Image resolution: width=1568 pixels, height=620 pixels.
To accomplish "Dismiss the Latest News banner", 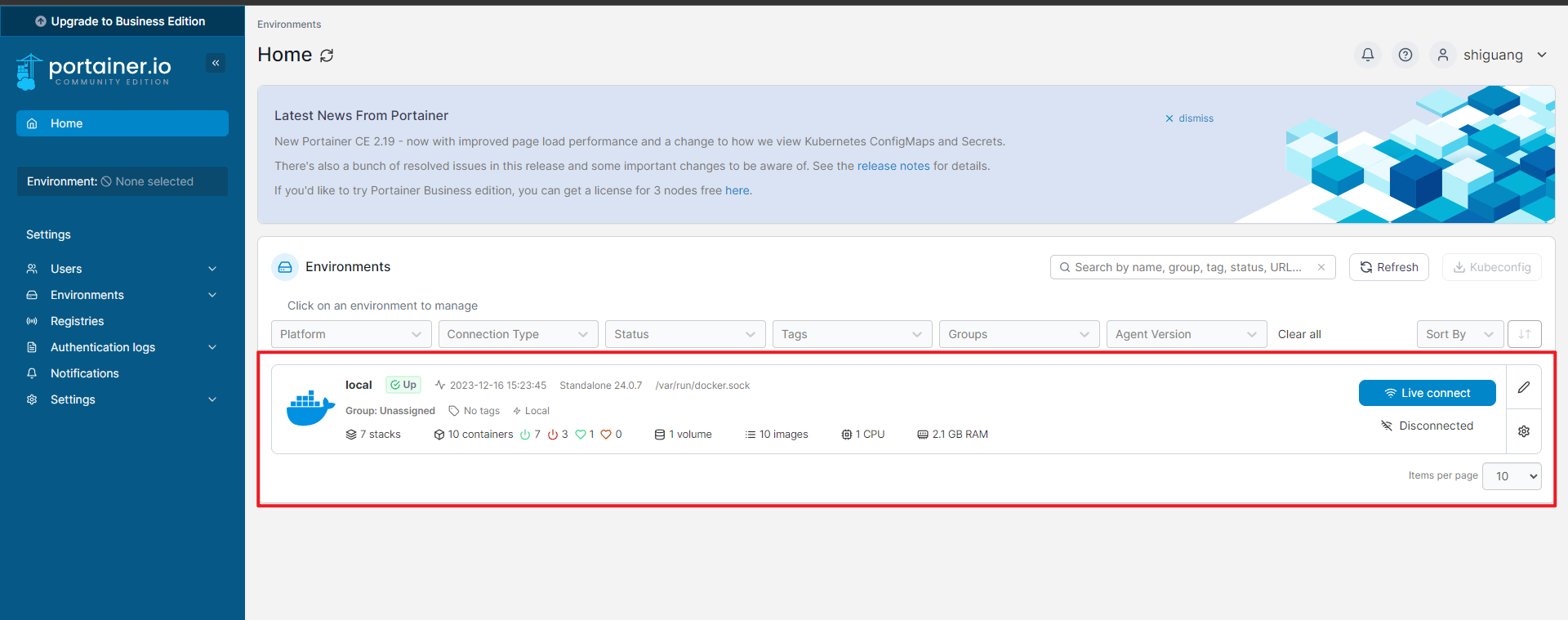I will click(x=1189, y=118).
